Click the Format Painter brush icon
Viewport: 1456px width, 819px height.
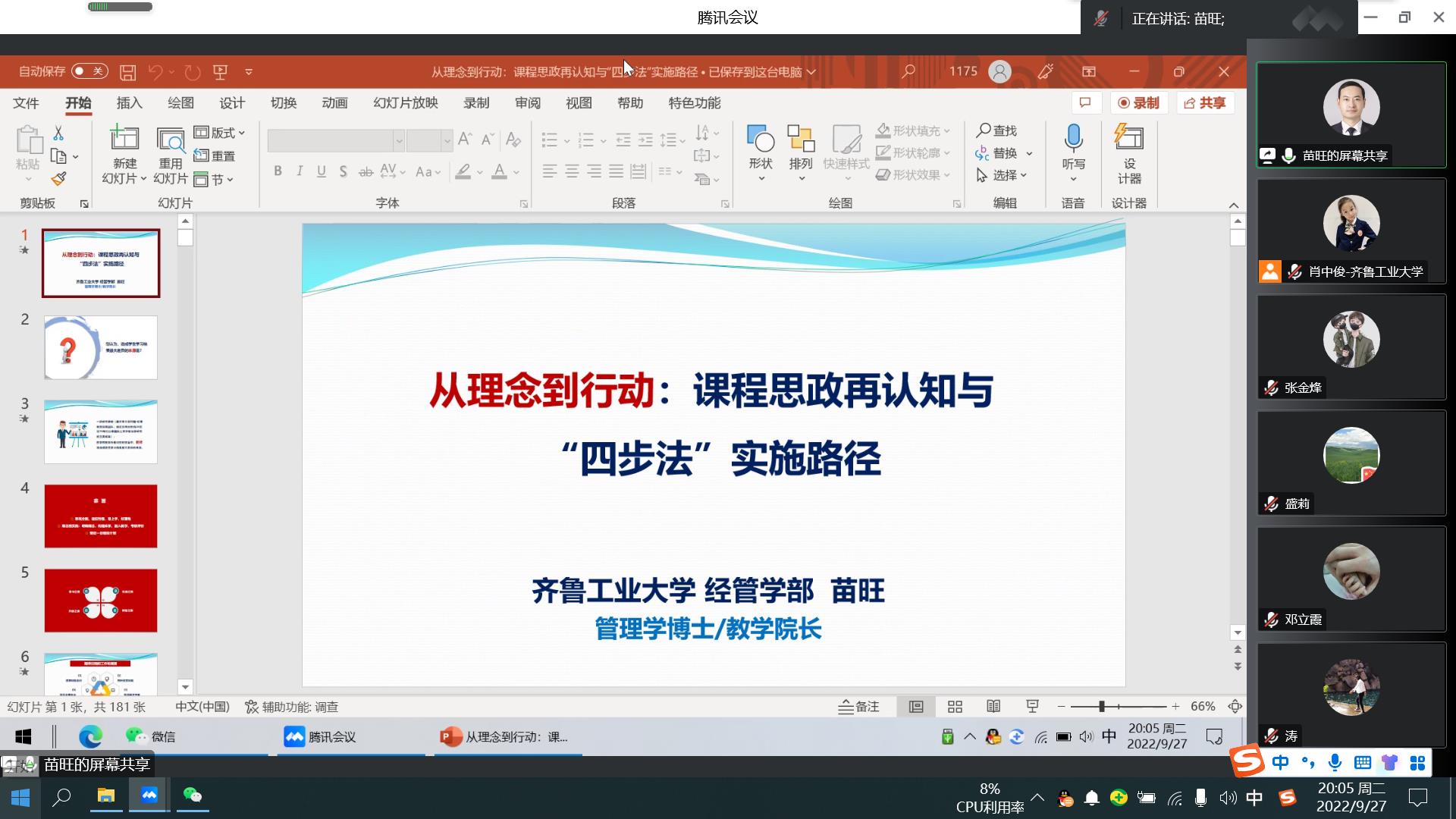58,179
